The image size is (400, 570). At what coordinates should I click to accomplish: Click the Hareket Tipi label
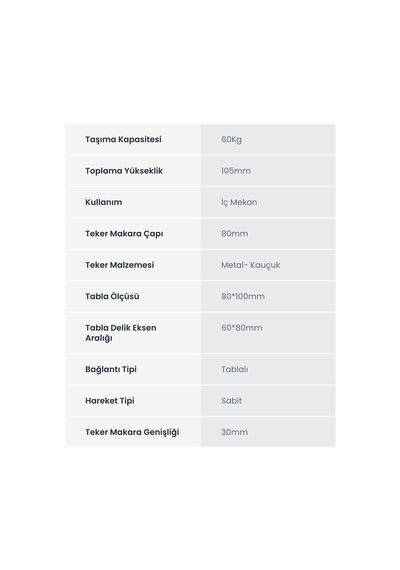110,401
